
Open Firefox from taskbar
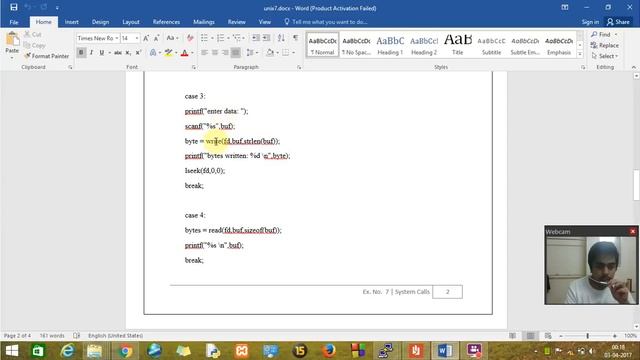pyautogui.click(x=329, y=351)
